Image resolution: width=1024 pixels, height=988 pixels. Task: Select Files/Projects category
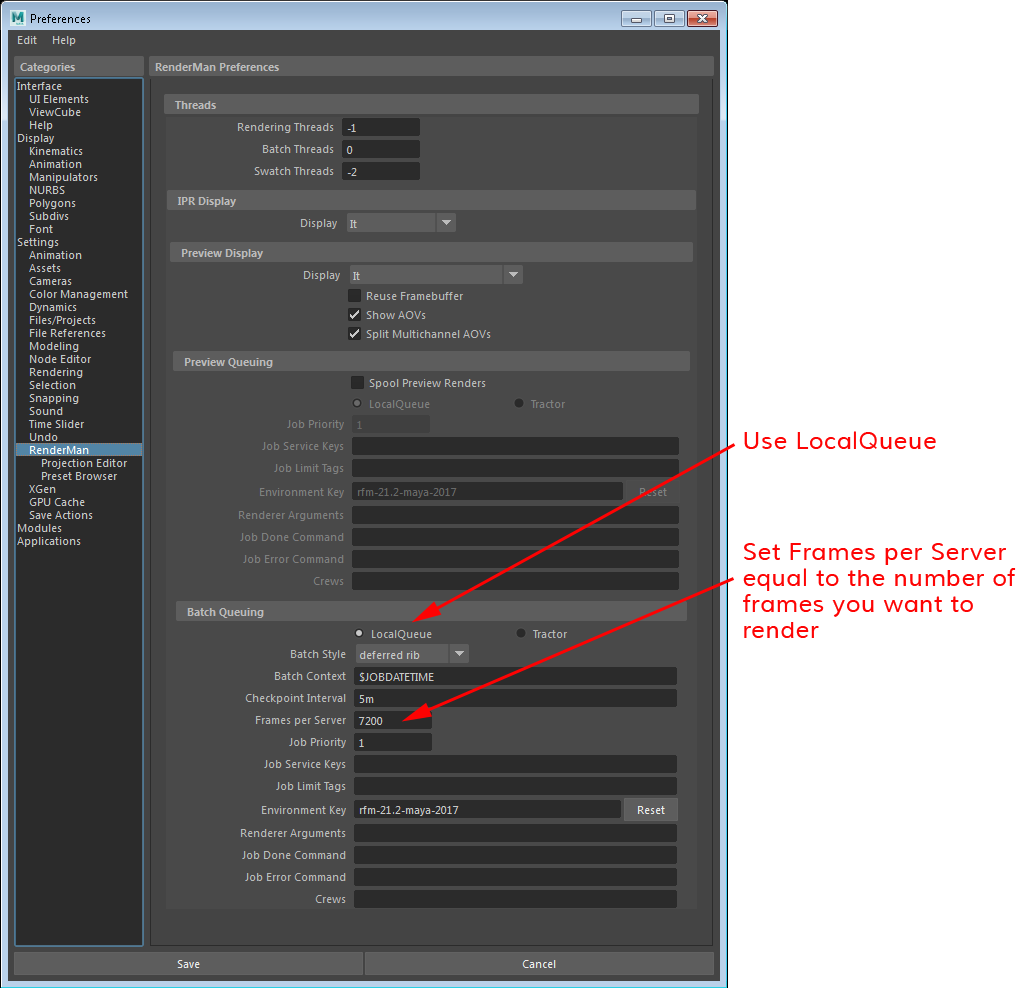[62, 321]
